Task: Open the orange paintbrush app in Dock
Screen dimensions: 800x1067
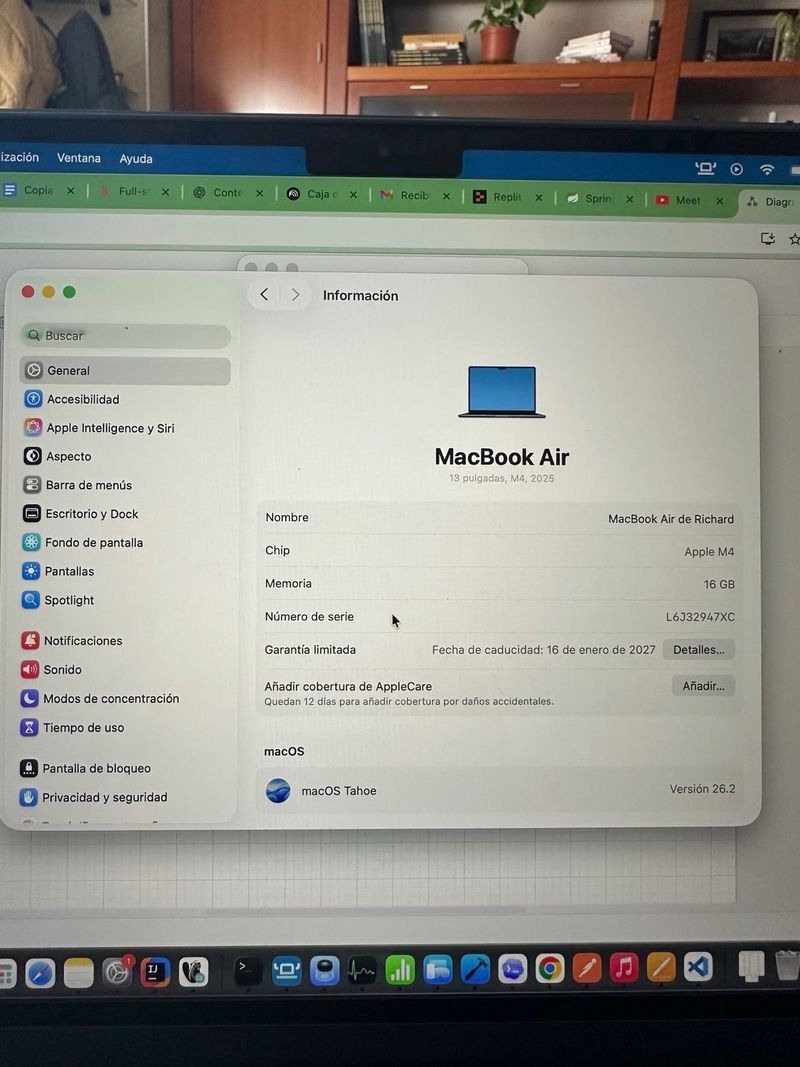Action: (x=586, y=968)
